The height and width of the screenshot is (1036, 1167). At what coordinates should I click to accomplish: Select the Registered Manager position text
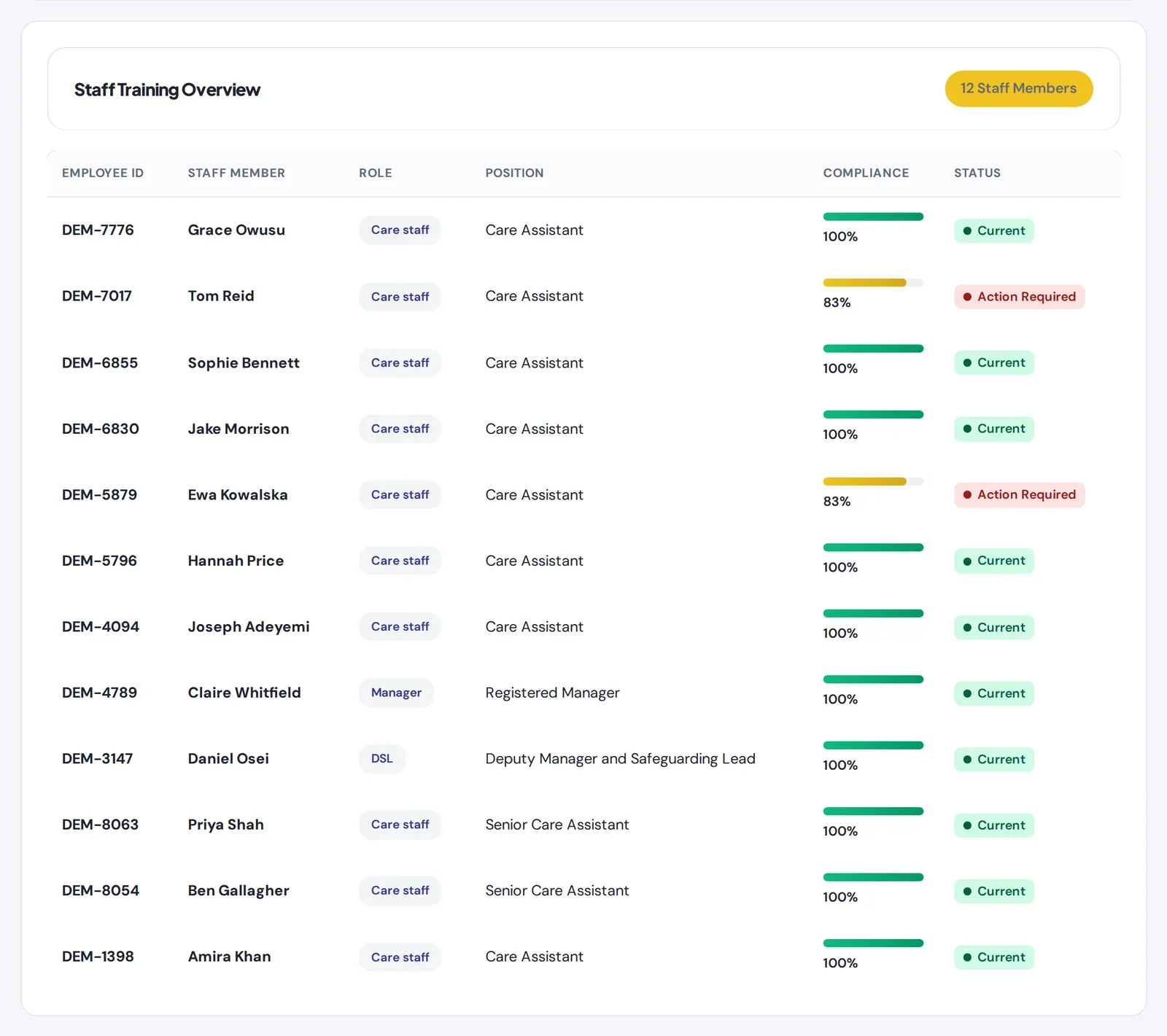tap(552, 693)
